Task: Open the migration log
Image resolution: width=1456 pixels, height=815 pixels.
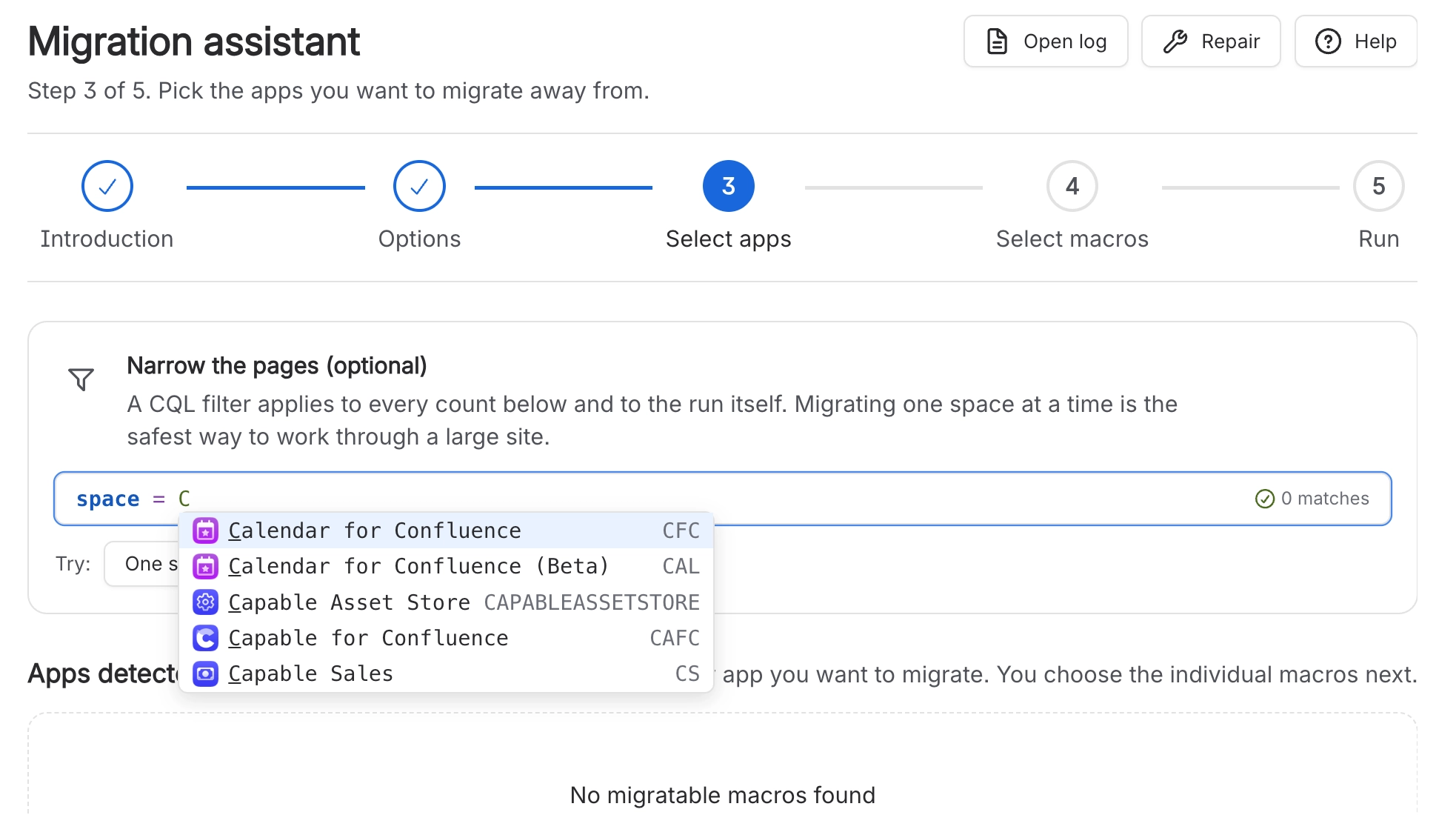Action: click(x=1045, y=41)
